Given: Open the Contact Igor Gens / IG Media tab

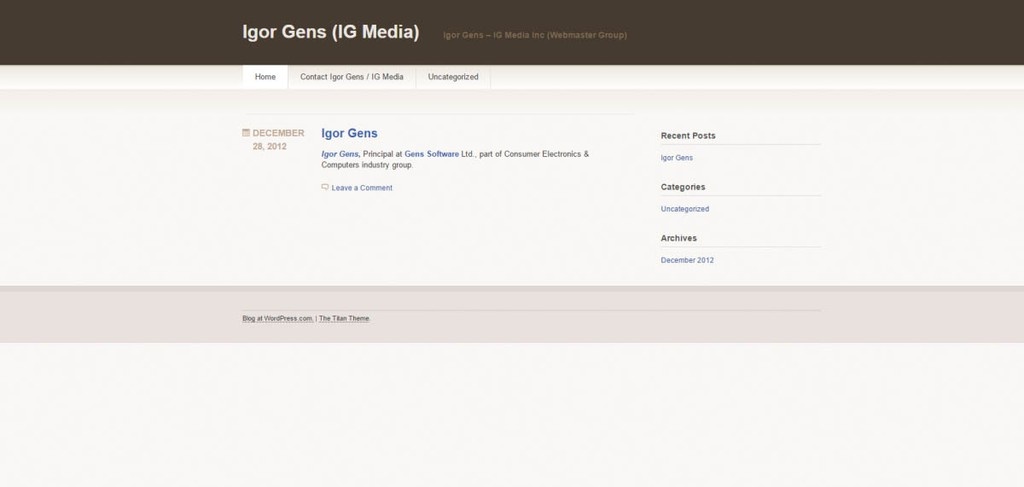Looking at the screenshot, I should pyautogui.click(x=352, y=77).
